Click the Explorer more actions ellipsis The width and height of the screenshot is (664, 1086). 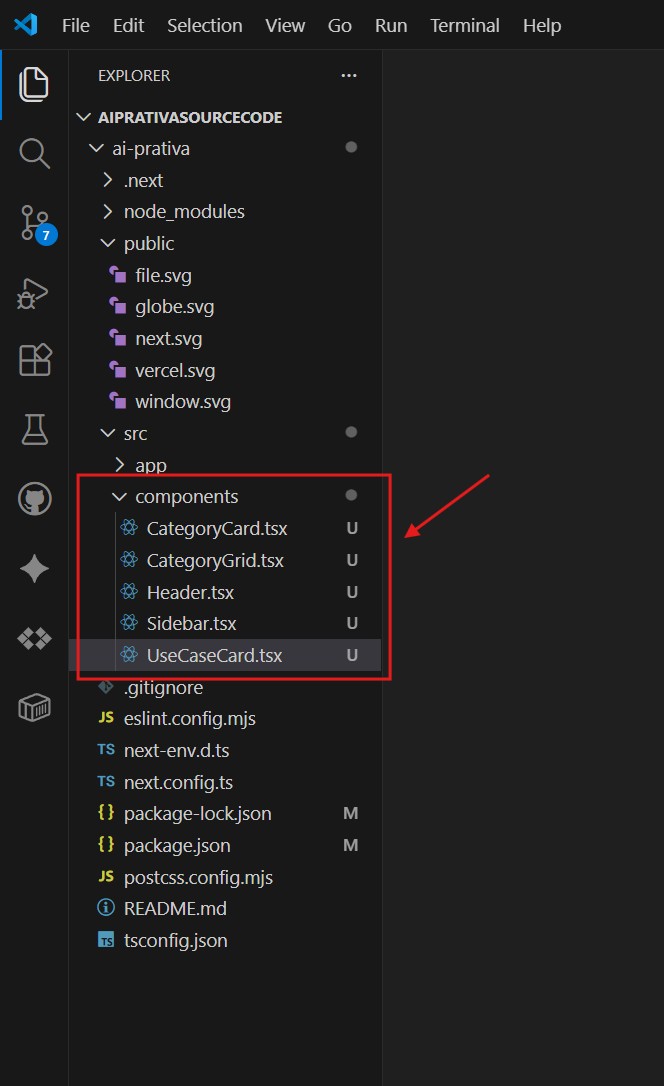(x=348, y=75)
